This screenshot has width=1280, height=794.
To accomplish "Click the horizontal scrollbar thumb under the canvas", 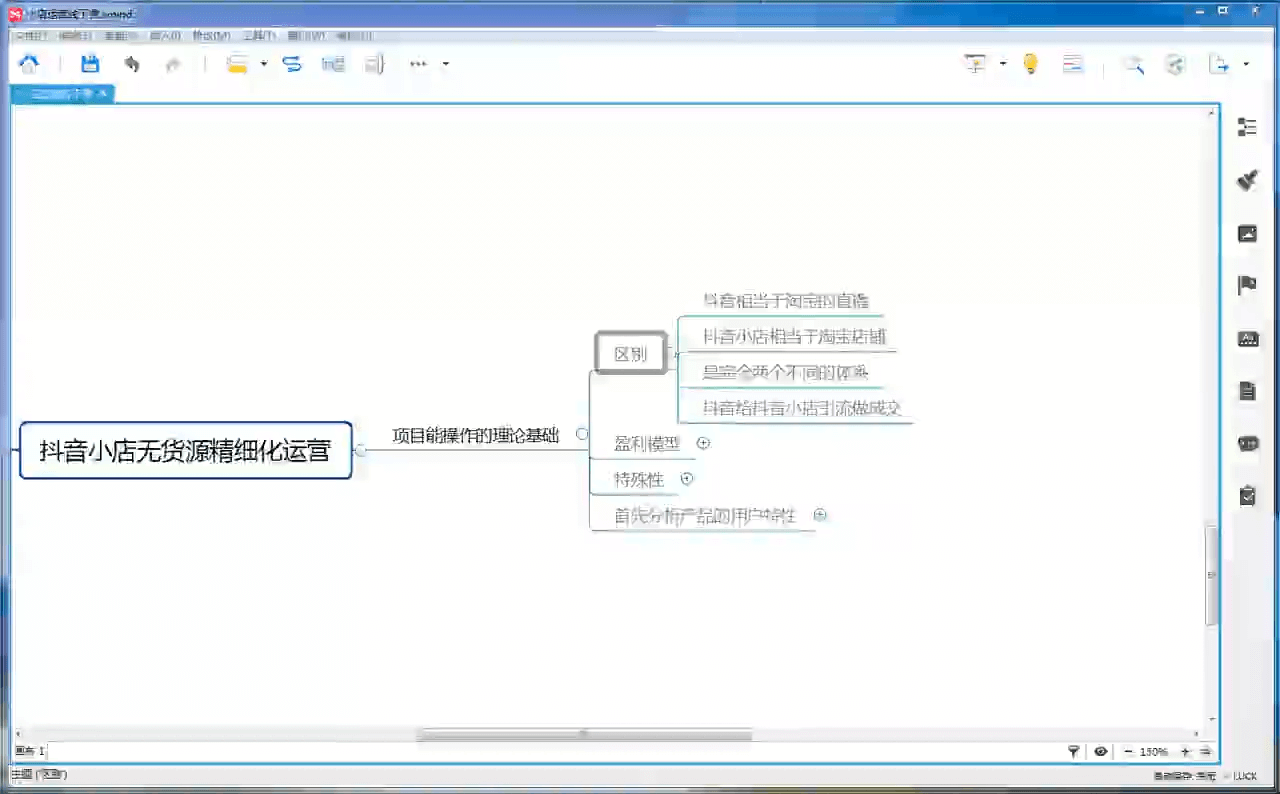I will click(584, 734).
